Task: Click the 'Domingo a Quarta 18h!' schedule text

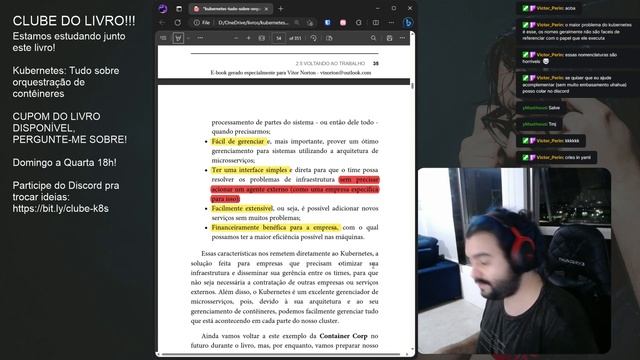Action: point(64,162)
